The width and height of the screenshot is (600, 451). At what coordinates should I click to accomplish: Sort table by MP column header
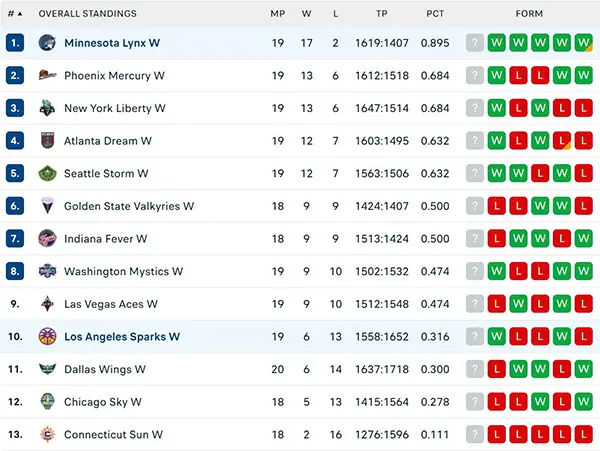point(277,14)
